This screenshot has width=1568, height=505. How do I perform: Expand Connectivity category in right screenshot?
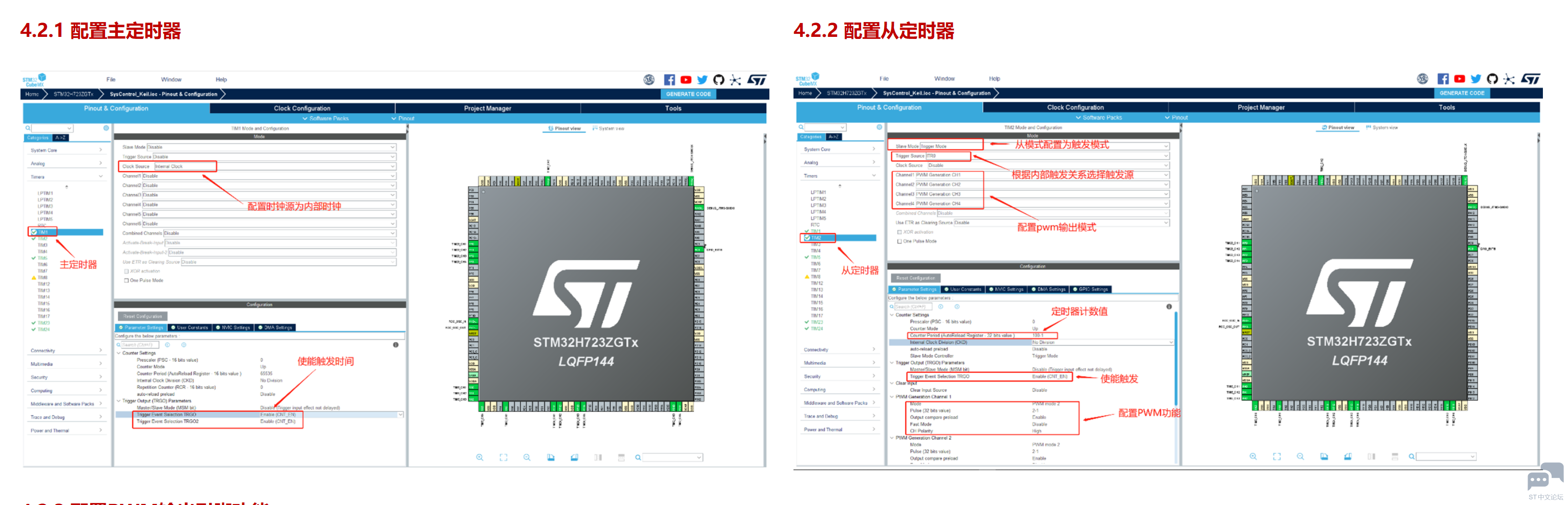(840, 350)
